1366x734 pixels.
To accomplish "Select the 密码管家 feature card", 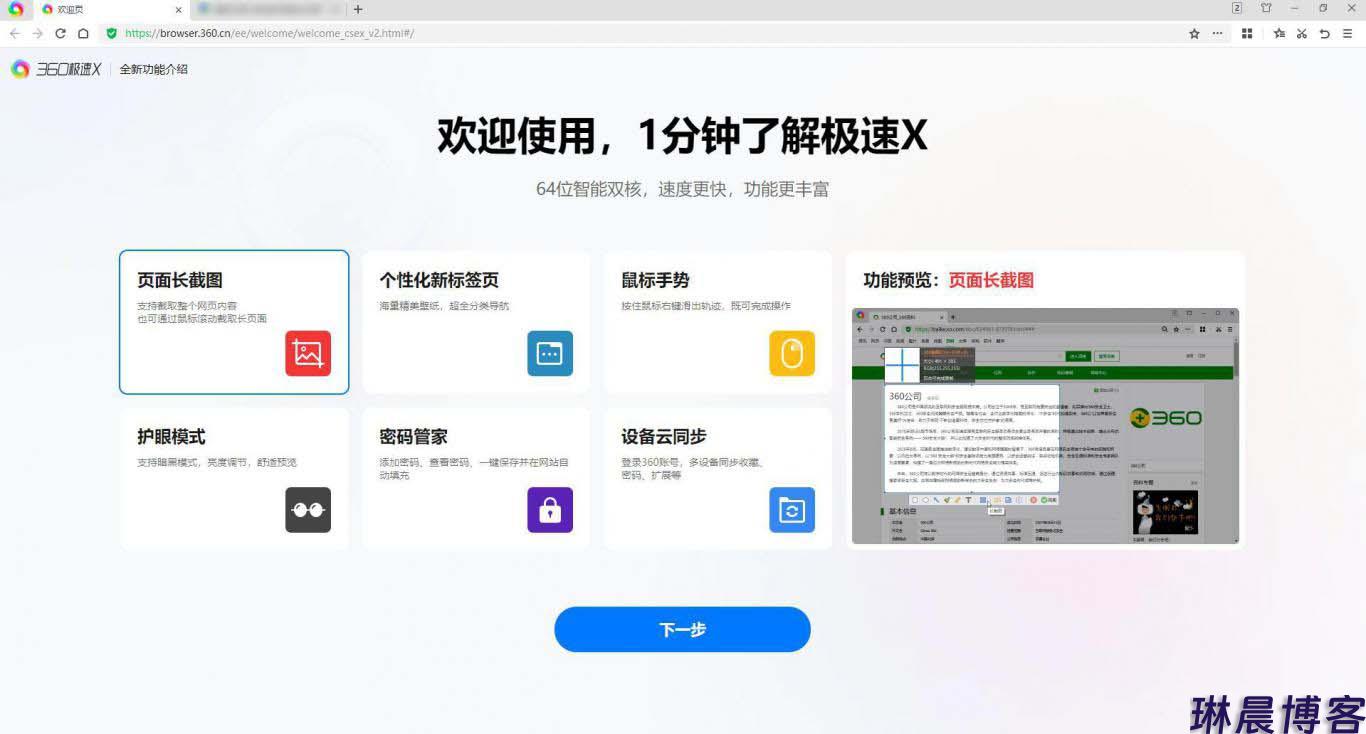I will (476, 478).
